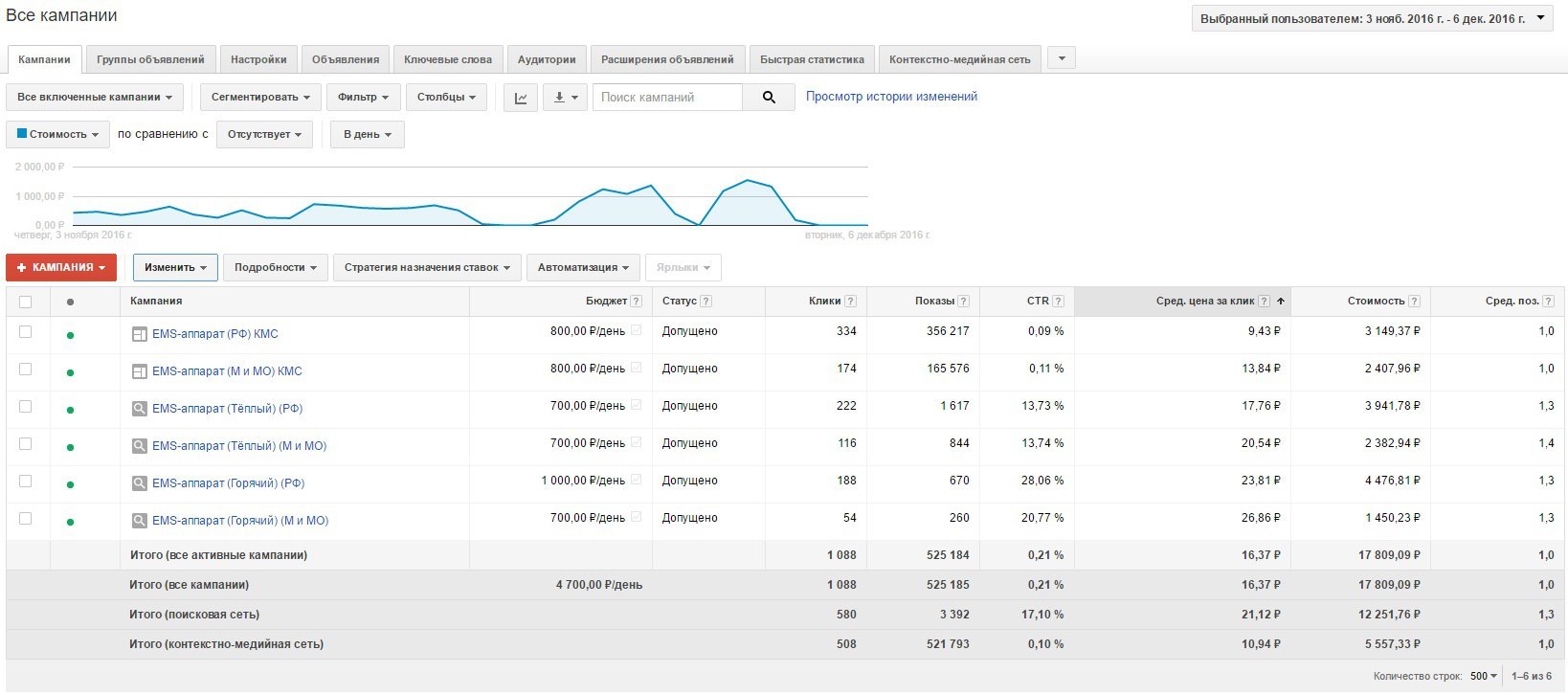Toggle the select-all campaigns checkbox in header
Viewport: 1568px width, 695px height.
[x=26, y=302]
